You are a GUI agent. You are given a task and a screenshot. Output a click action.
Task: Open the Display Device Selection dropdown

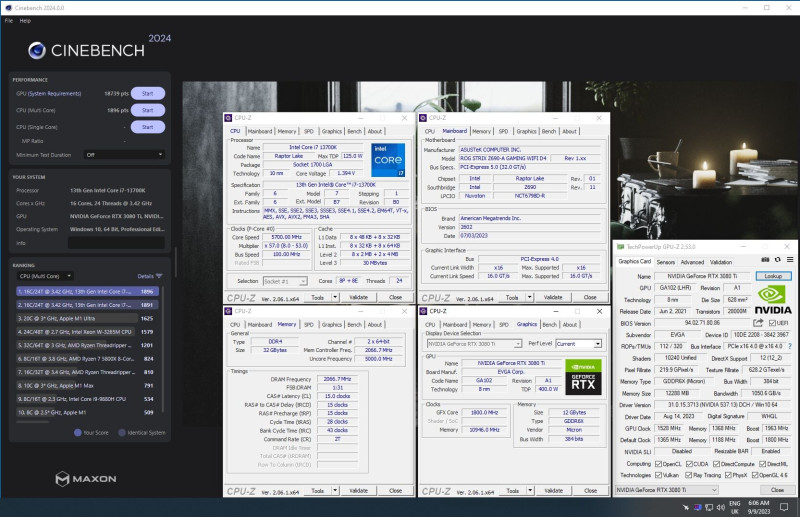[474, 344]
